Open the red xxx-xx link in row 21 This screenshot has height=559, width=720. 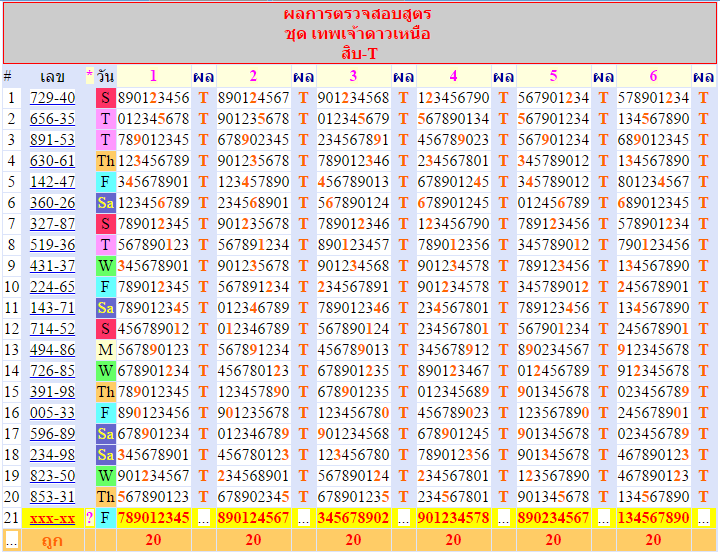[x=52, y=518]
